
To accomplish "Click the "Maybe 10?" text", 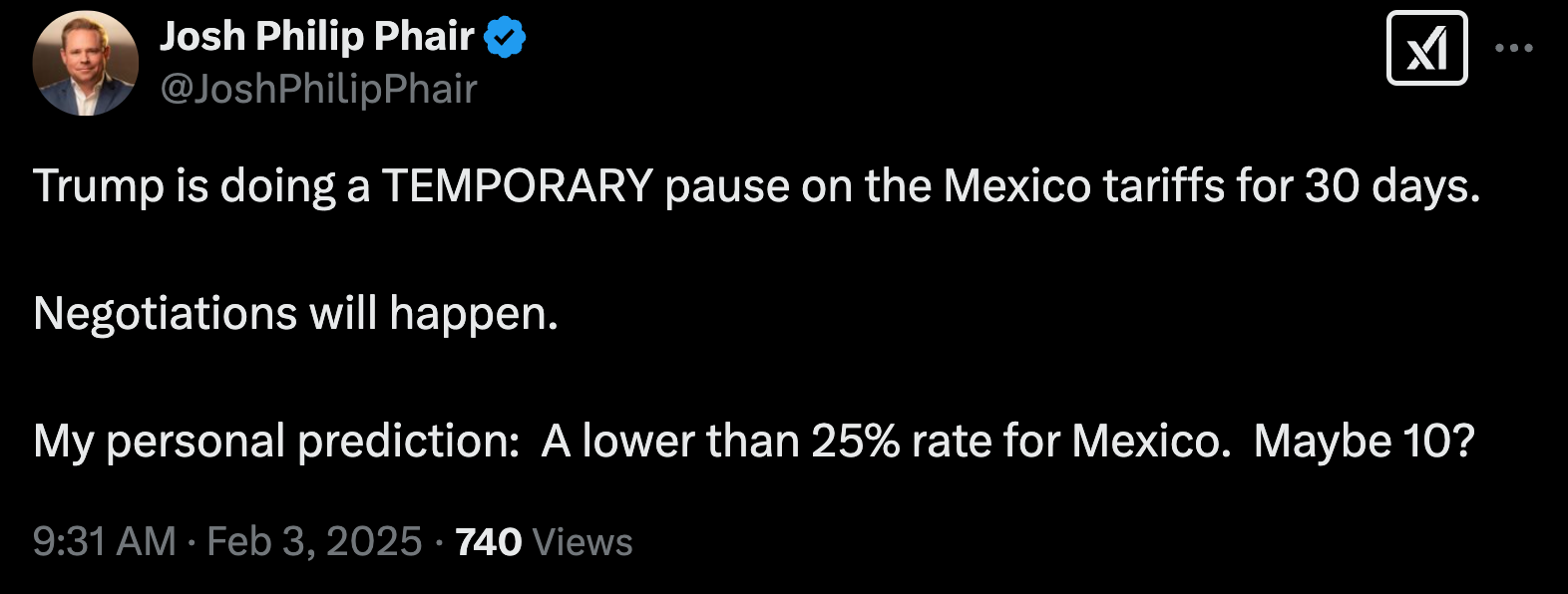I will coord(1364,442).
